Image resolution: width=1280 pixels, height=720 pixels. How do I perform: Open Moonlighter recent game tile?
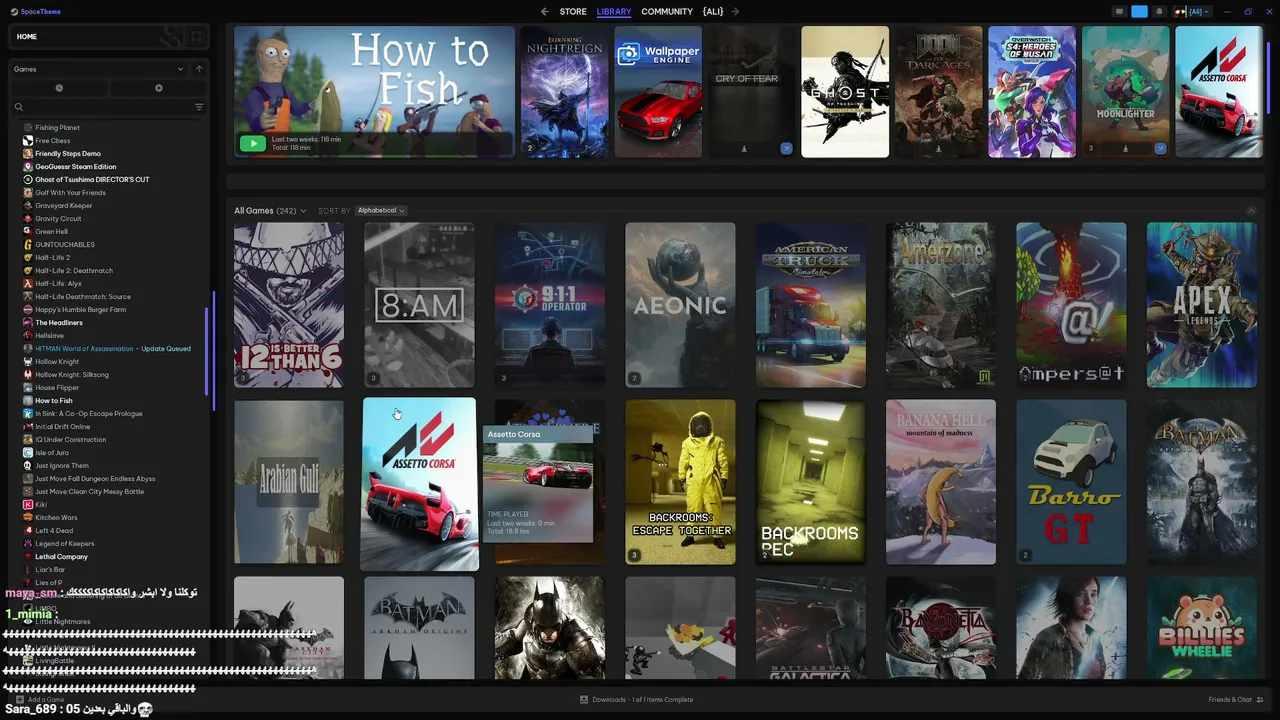click(1125, 92)
